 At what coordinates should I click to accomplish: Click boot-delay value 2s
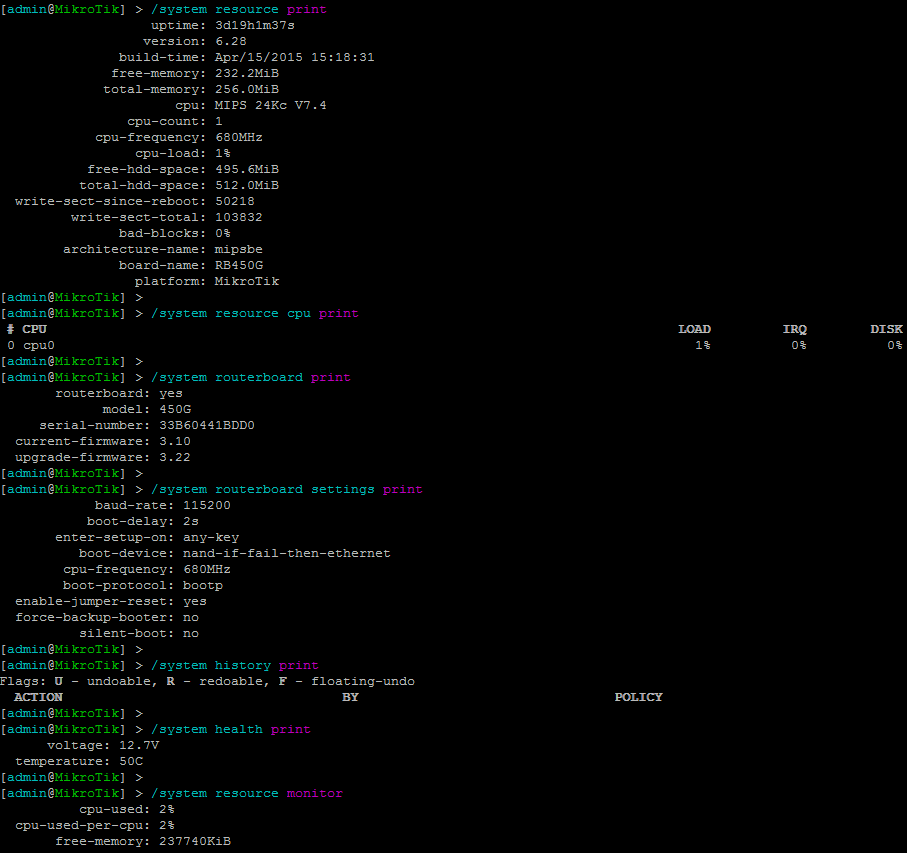[x=191, y=522]
